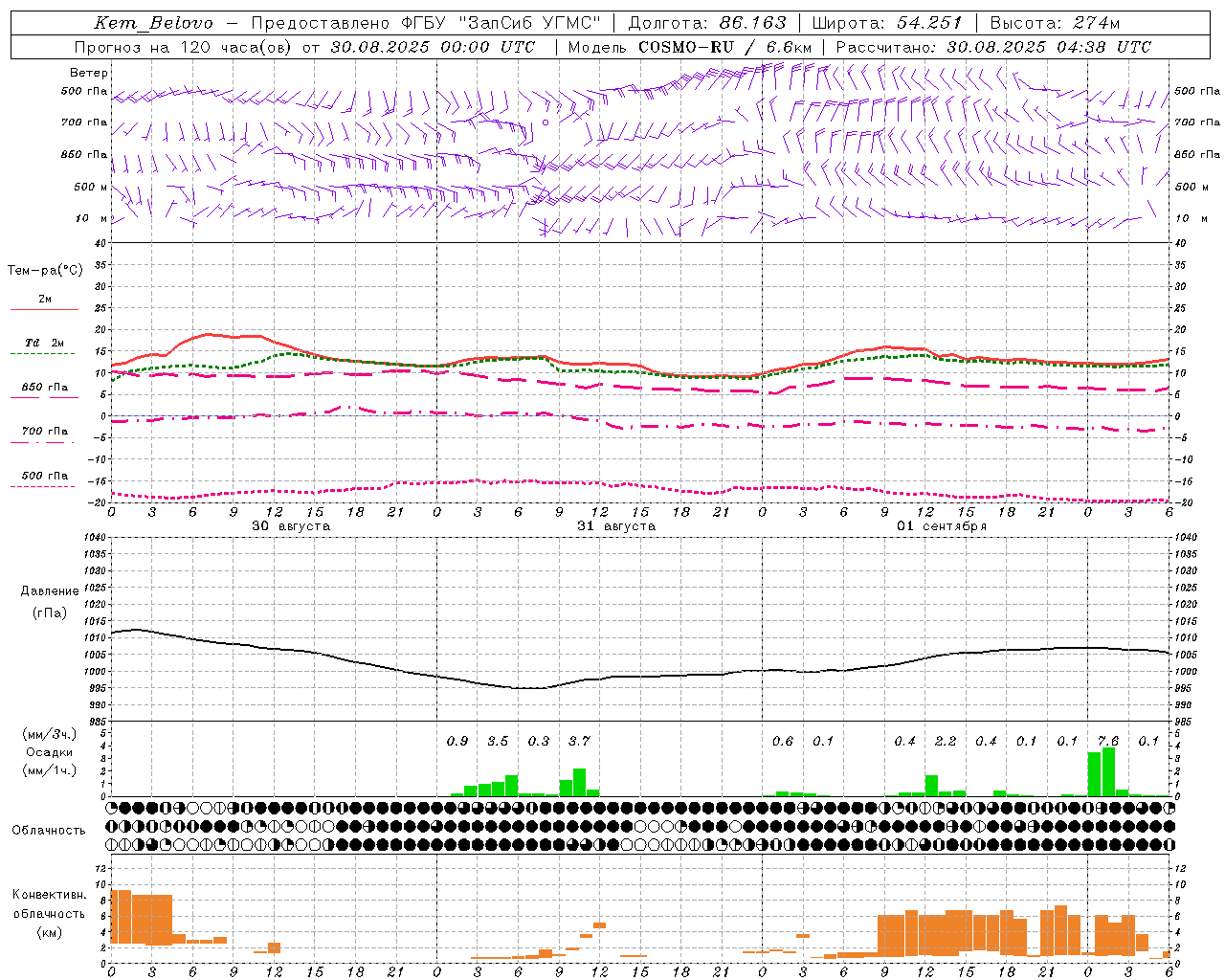Click the "700 гПа" temperature legend entry
Screen dimensions: 1225x980
click(x=45, y=432)
